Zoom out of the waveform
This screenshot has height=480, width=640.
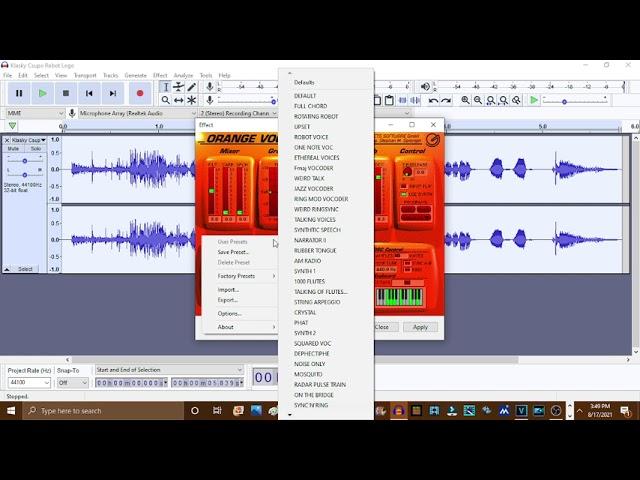pyautogui.click(x=478, y=100)
